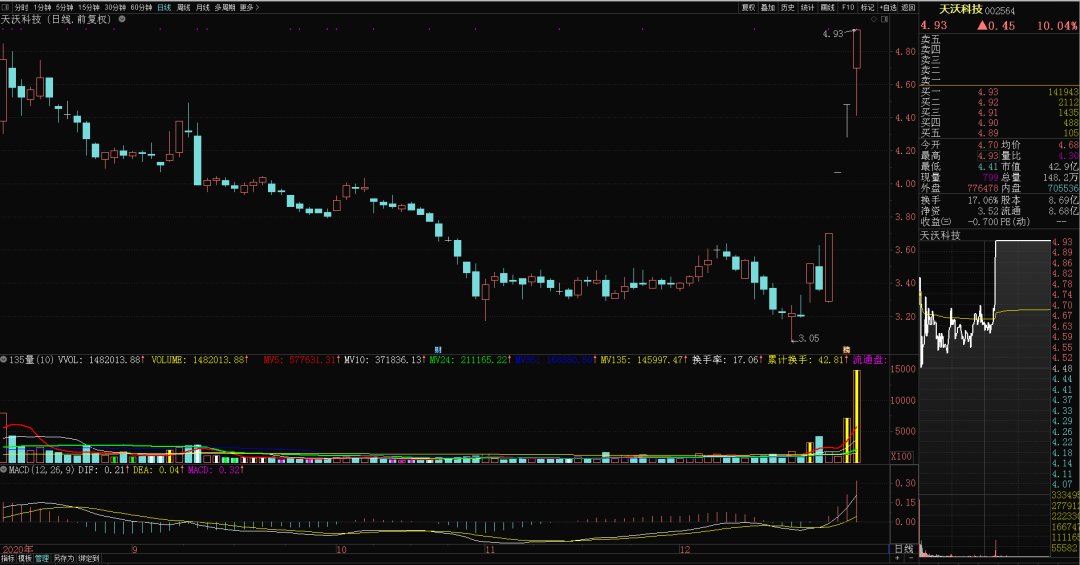Click the 买四 4.90 bid row
This screenshot has height=565, width=1080.
[1000, 123]
